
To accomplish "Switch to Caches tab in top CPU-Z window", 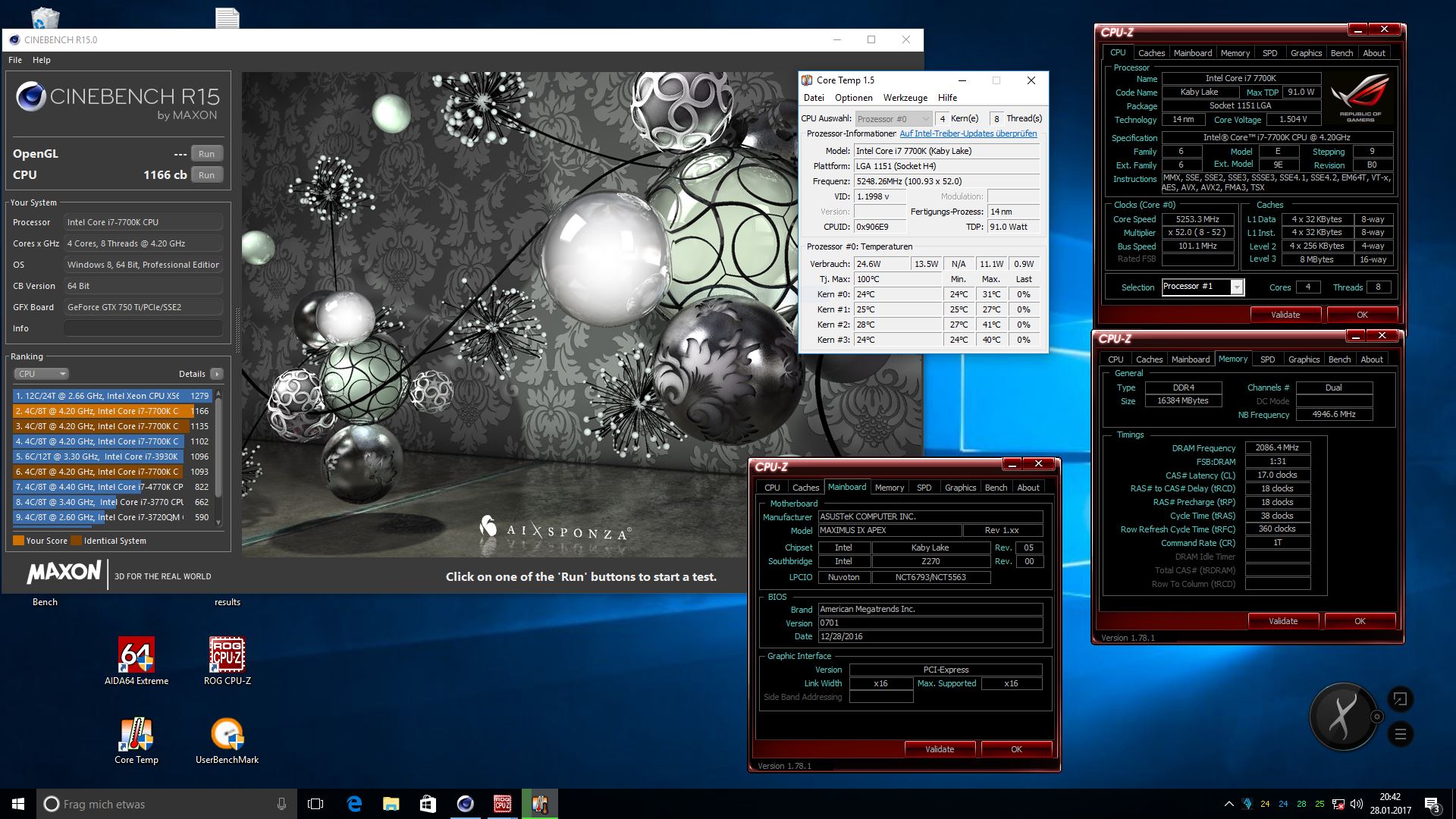I will click(1151, 53).
